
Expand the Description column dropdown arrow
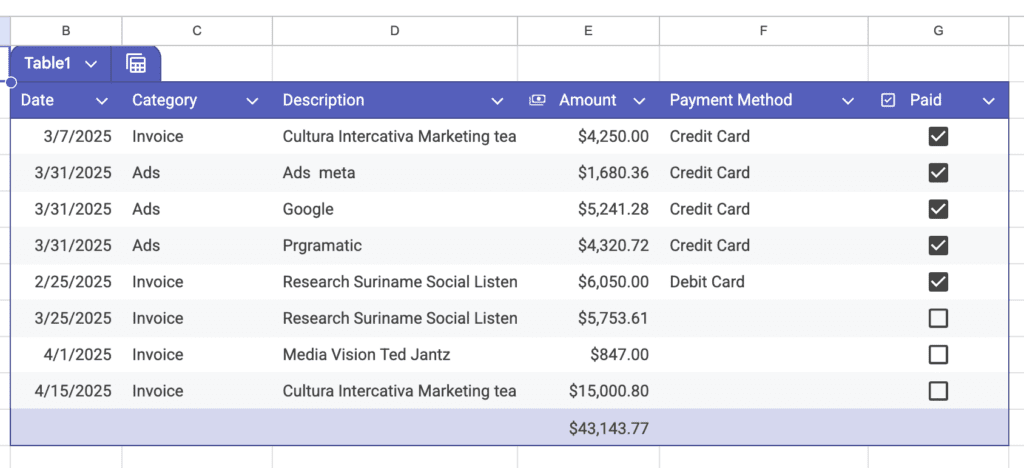(498, 100)
